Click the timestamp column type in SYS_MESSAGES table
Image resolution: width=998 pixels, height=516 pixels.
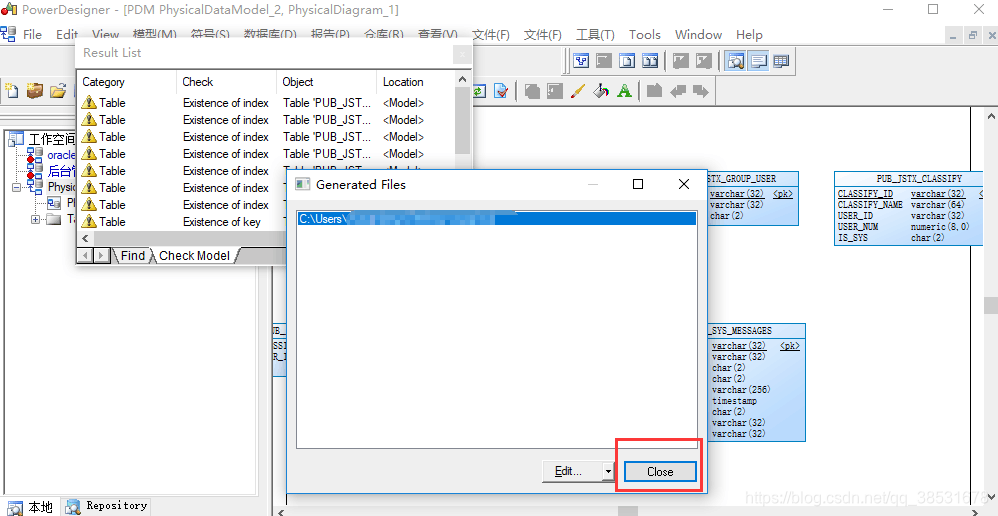coord(734,401)
